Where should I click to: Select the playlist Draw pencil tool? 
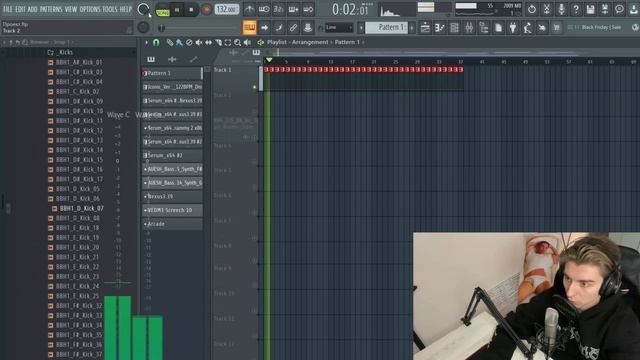click(169, 42)
